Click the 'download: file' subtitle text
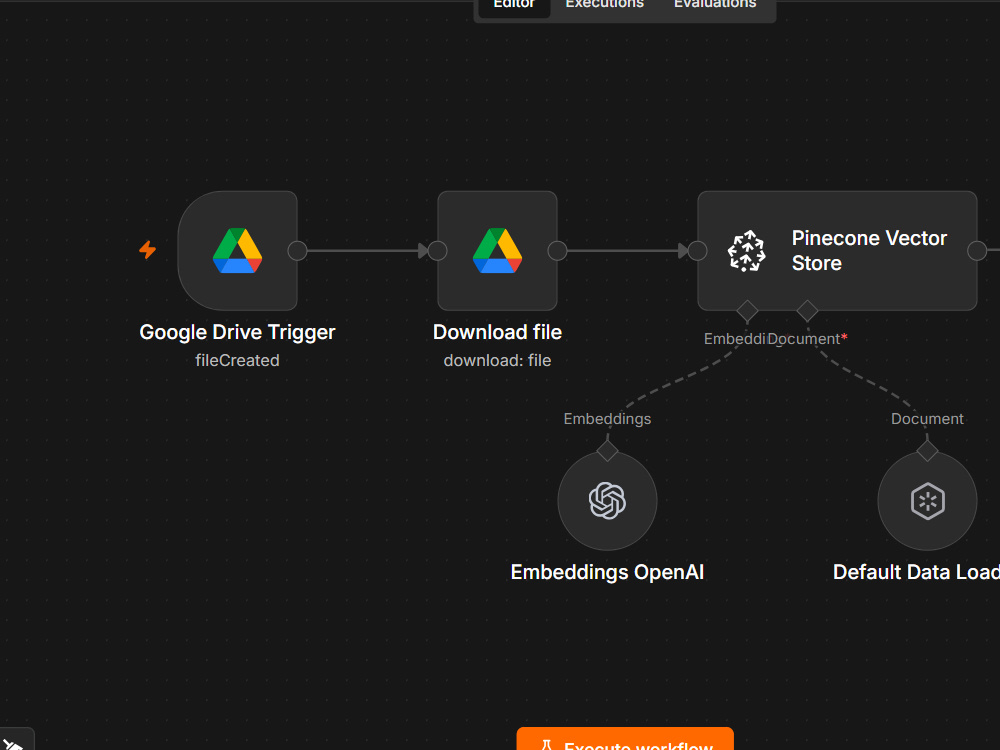The image size is (1000, 750). pos(497,360)
